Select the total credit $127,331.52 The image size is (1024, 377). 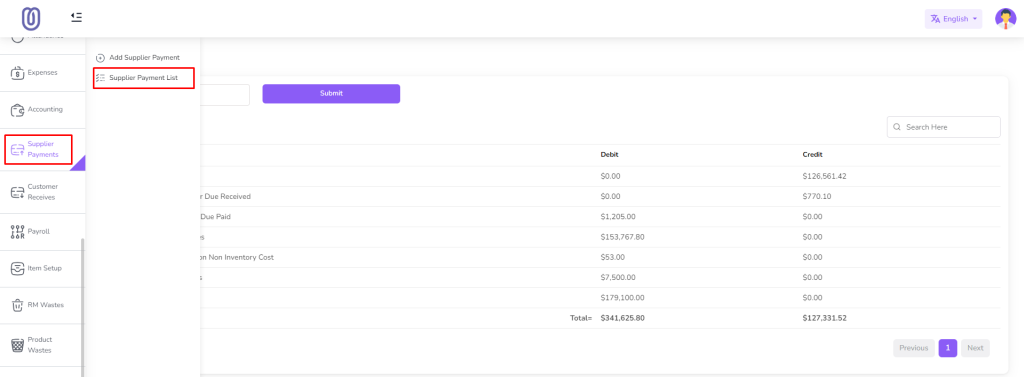[825, 318]
